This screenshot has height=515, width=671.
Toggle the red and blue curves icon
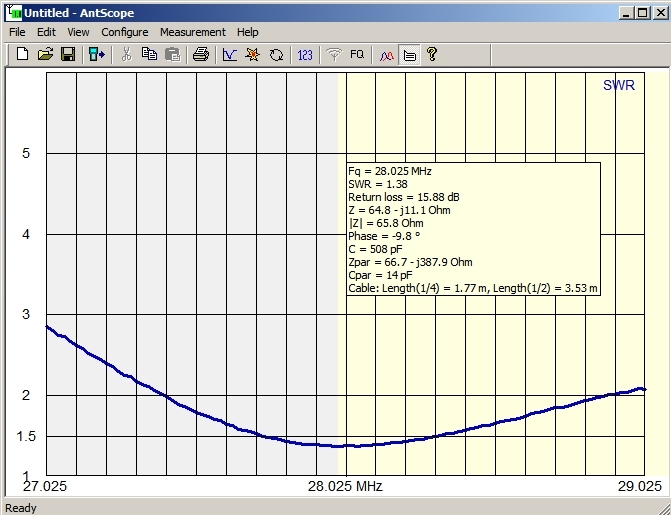pyautogui.click(x=386, y=55)
